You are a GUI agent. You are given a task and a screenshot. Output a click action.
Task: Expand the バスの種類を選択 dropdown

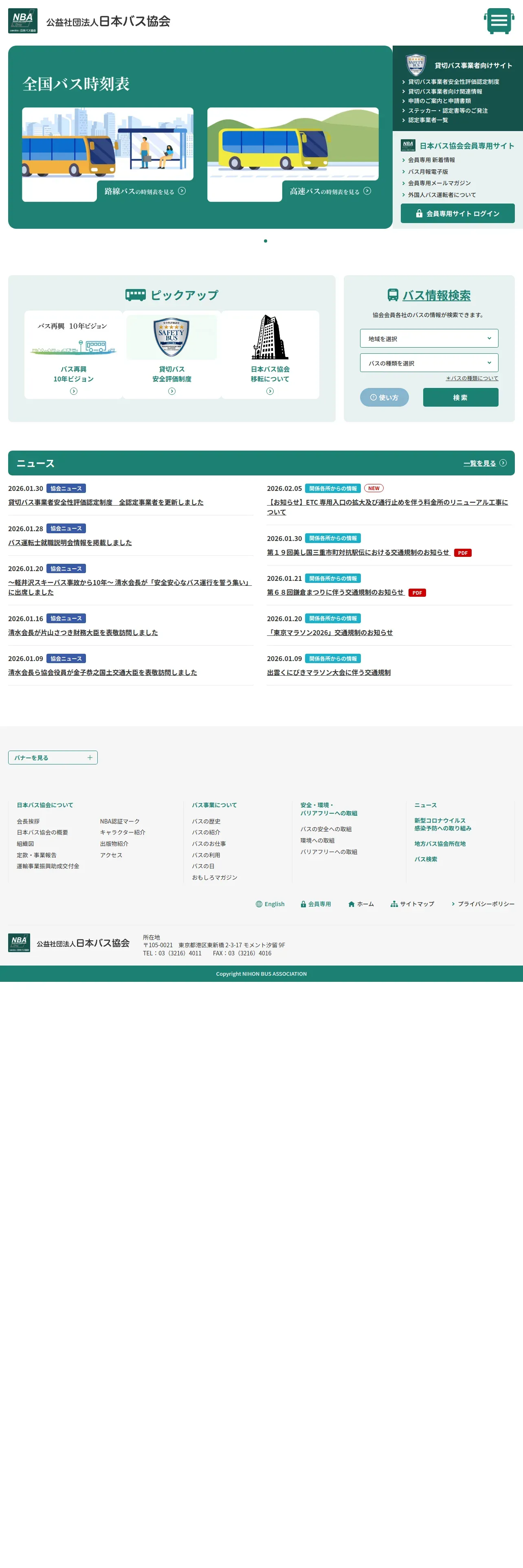point(429,363)
